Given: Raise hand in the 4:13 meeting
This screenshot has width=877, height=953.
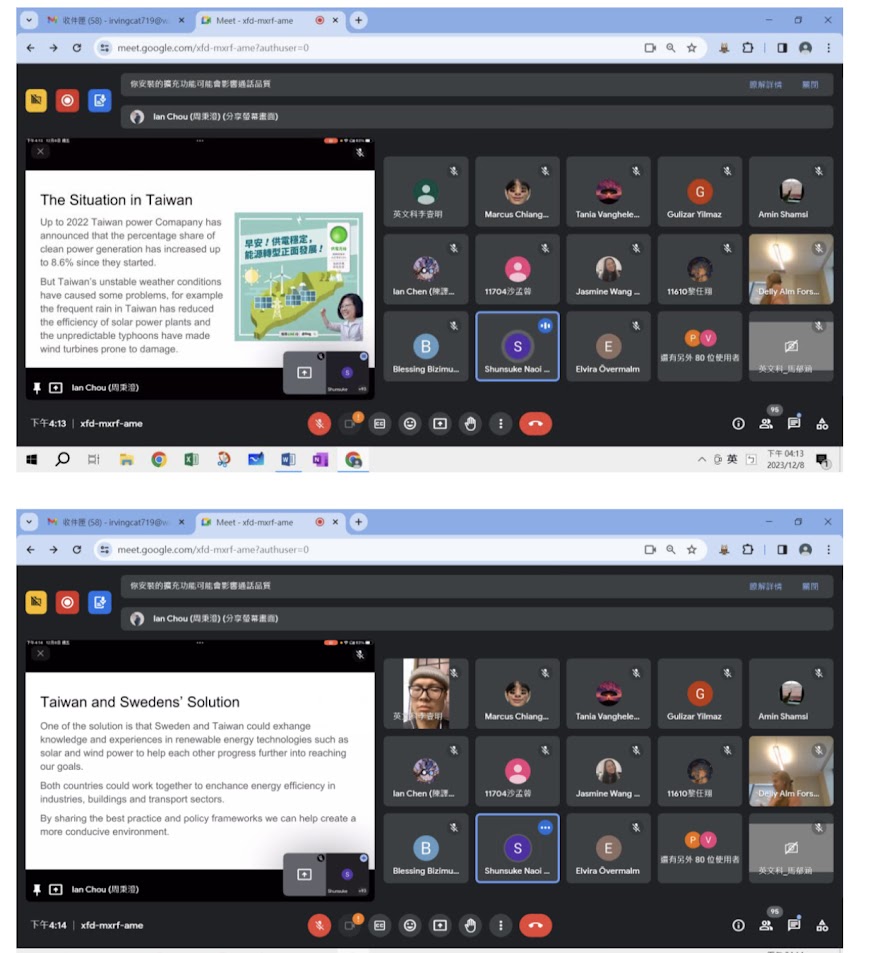Looking at the screenshot, I should click(x=470, y=424).
